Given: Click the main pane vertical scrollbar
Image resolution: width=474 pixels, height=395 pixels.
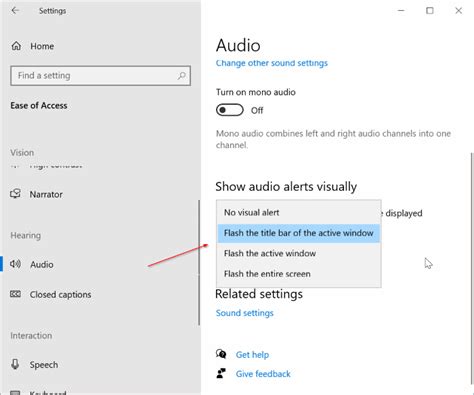Looking at the screenshot, I should (472, 268).
